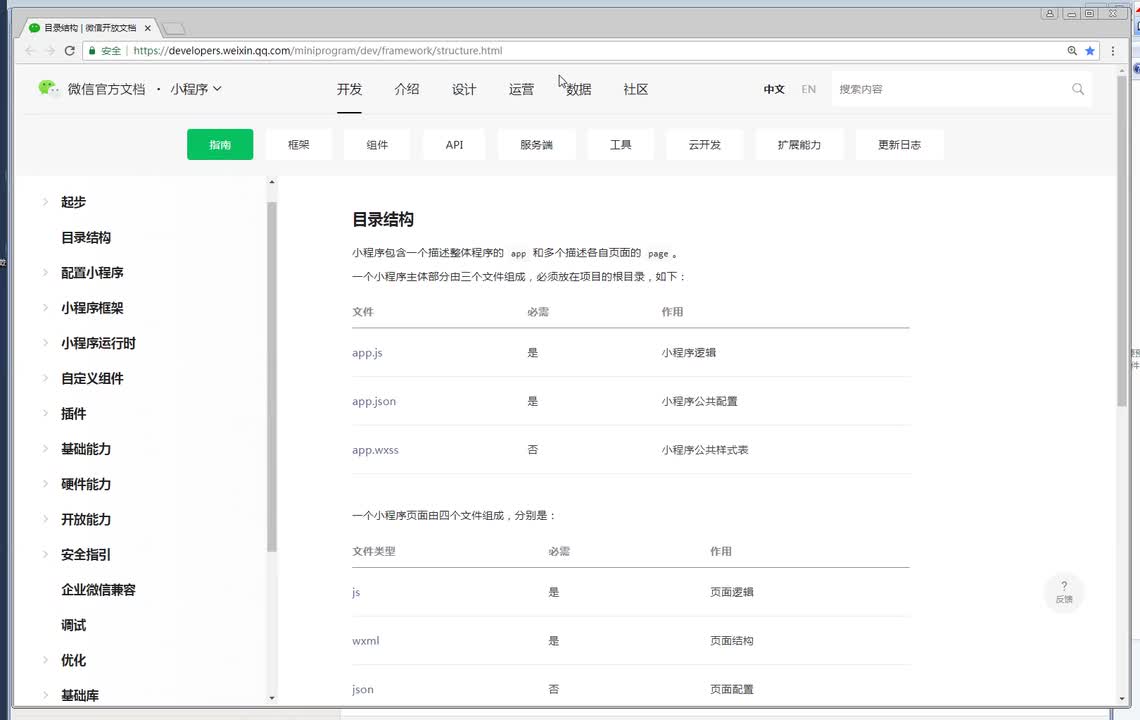Image resolution: width=1140 pixels, height=720 pixels.
Task: Click the 页面结构 table cell text
Action: pos(731,641)
